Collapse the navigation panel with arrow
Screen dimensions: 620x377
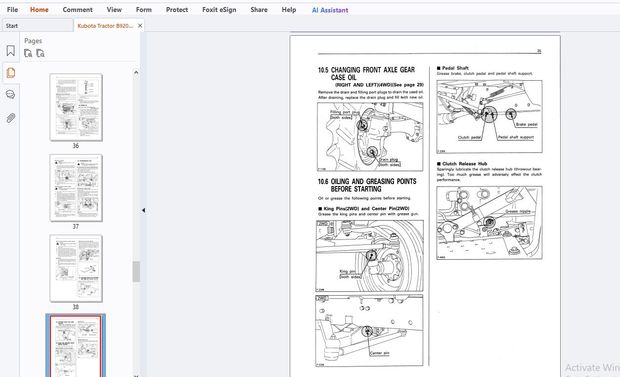click(143, 210)
